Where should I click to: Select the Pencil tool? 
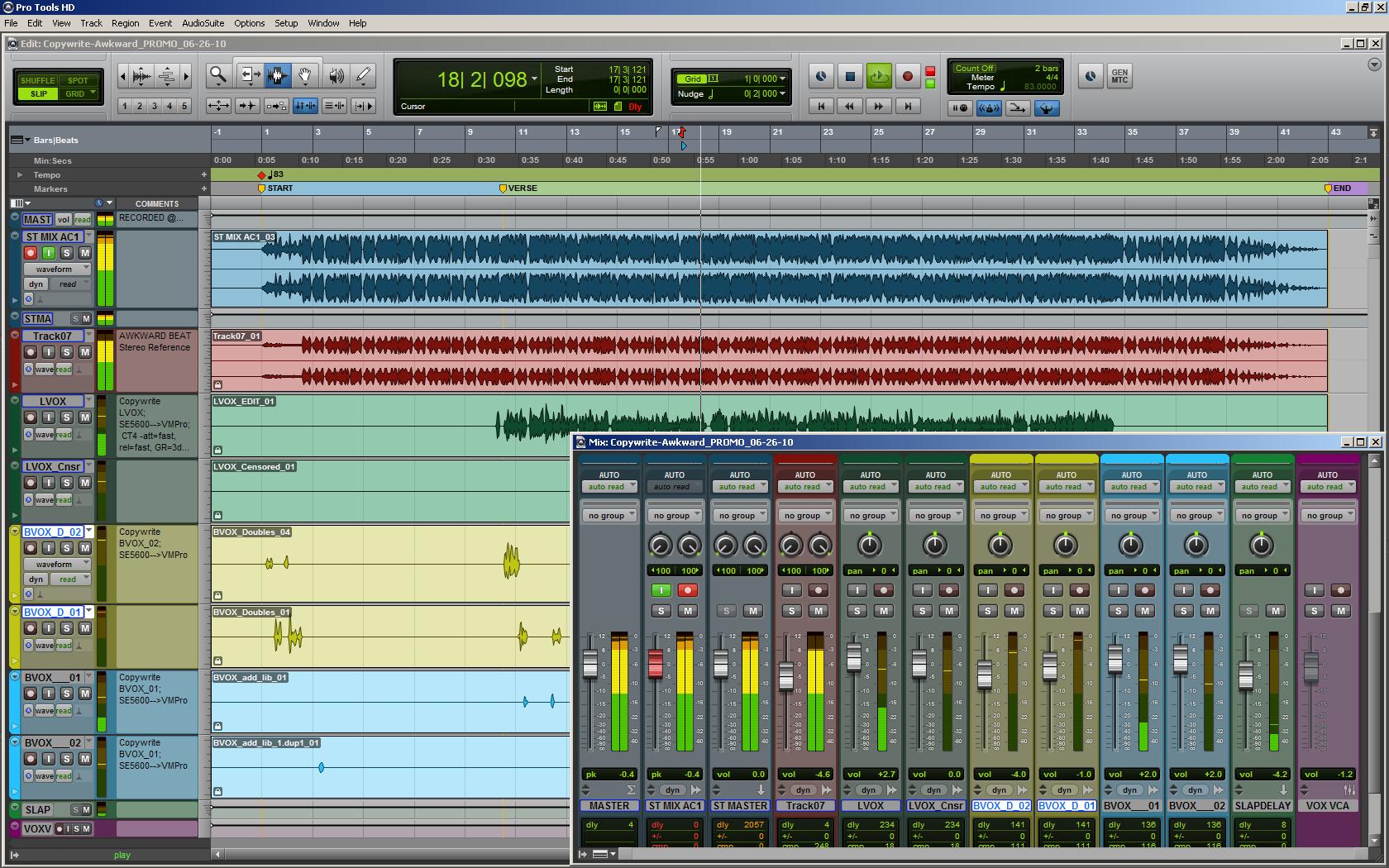coord(364,76)
